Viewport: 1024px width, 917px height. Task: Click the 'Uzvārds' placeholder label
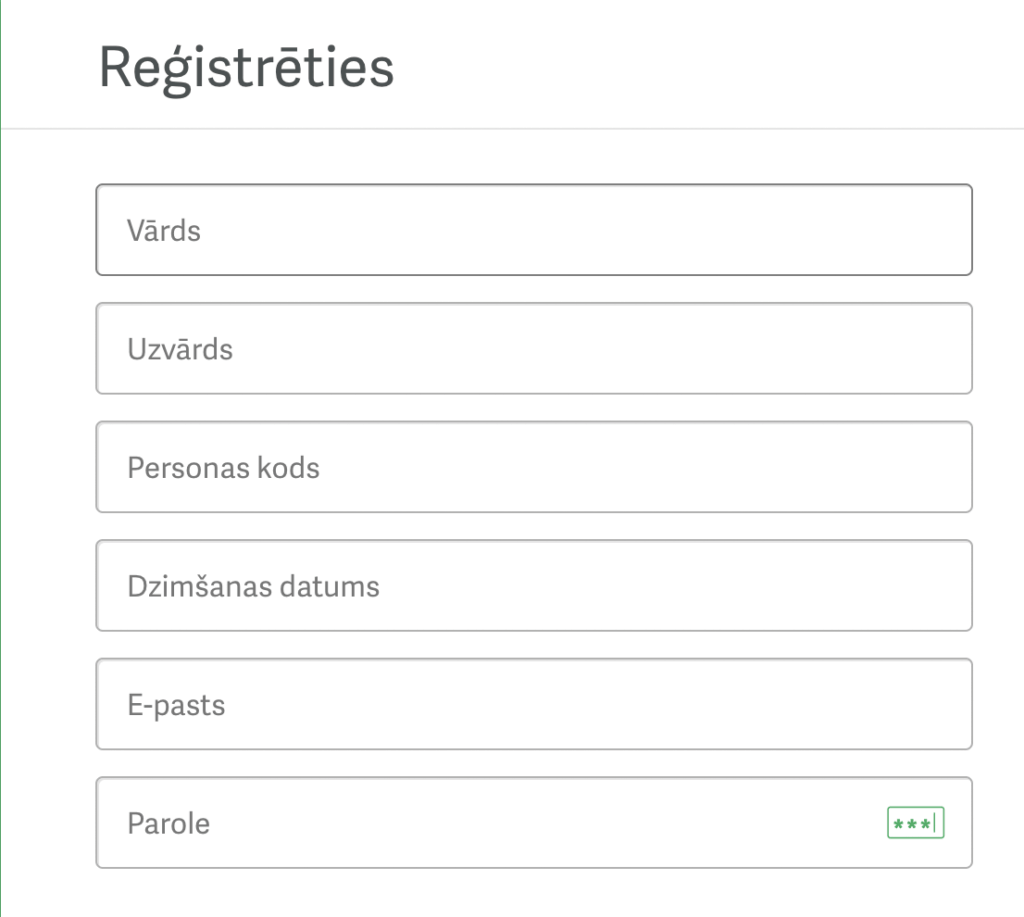pyautogui.click(x=180, y=349)
